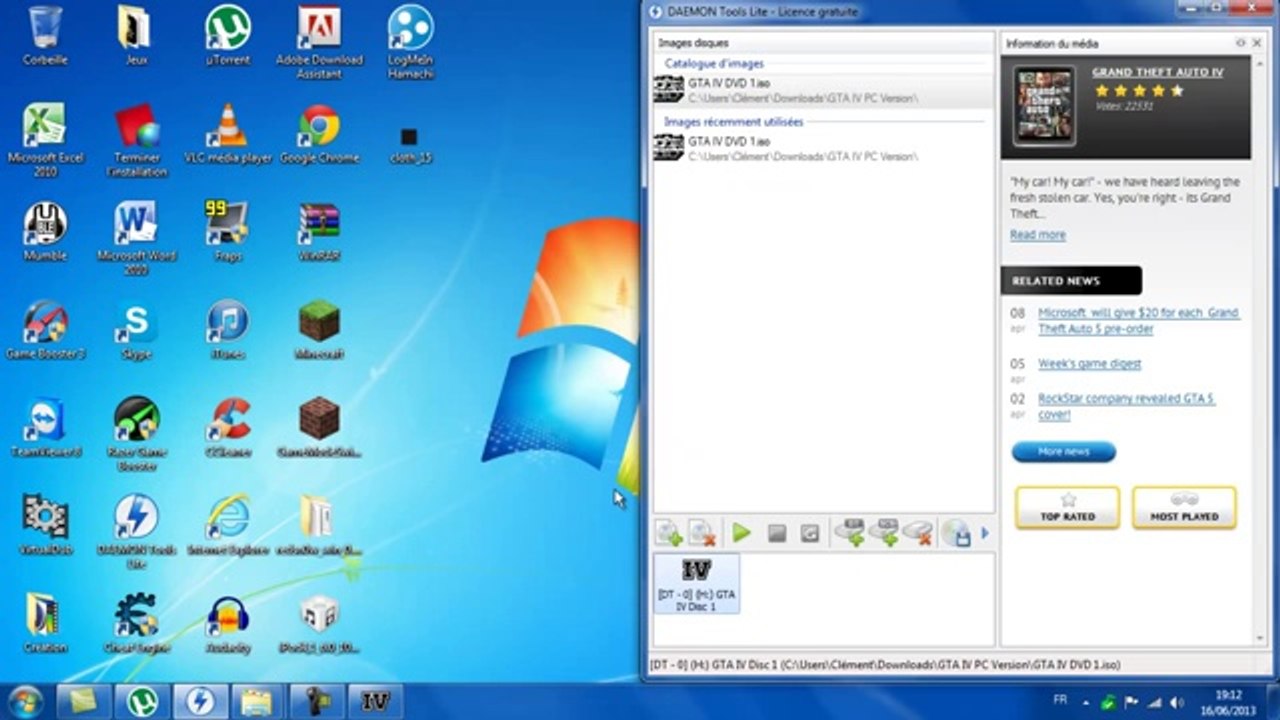Launch Mumble from the desktop
This screenshot has height=720, width=1280.
(x=45, y=231)
